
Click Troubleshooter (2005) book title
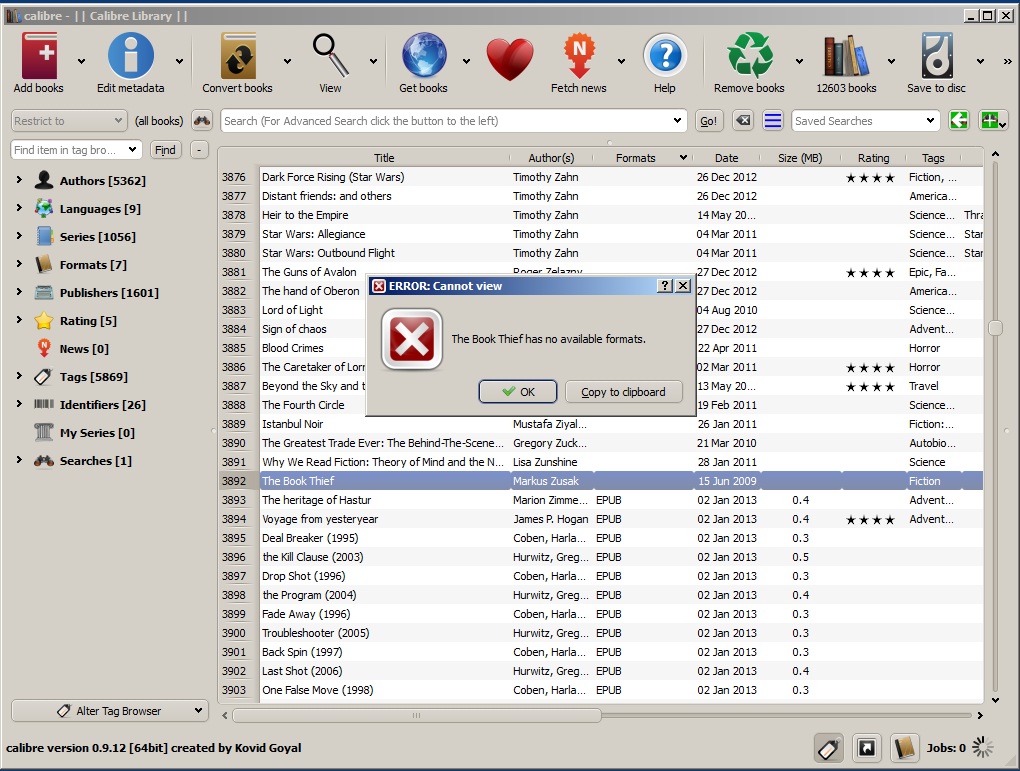[315, 633]
